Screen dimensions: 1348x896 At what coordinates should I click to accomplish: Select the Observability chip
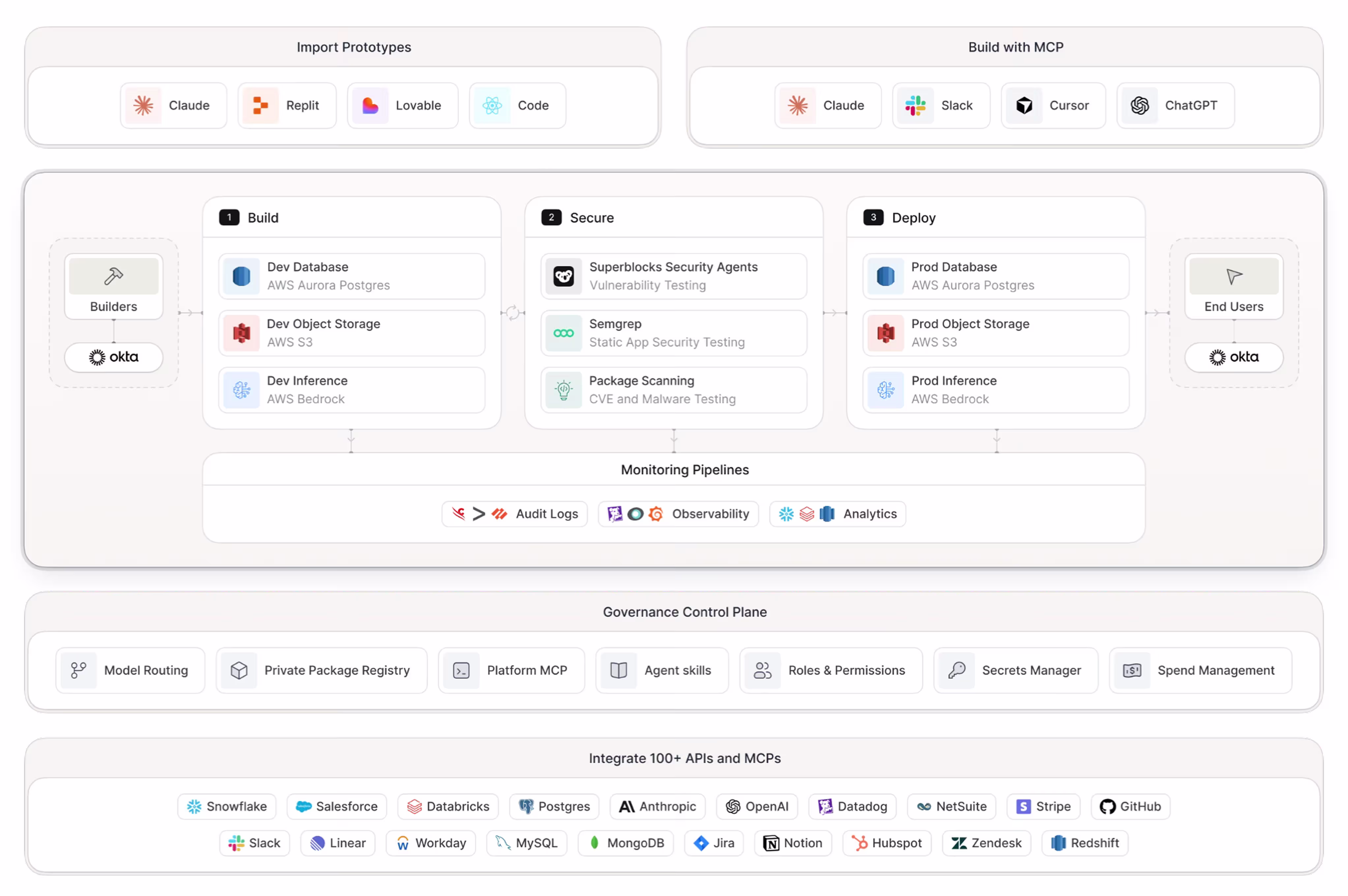pyautogui.click(x=678, y=514)
